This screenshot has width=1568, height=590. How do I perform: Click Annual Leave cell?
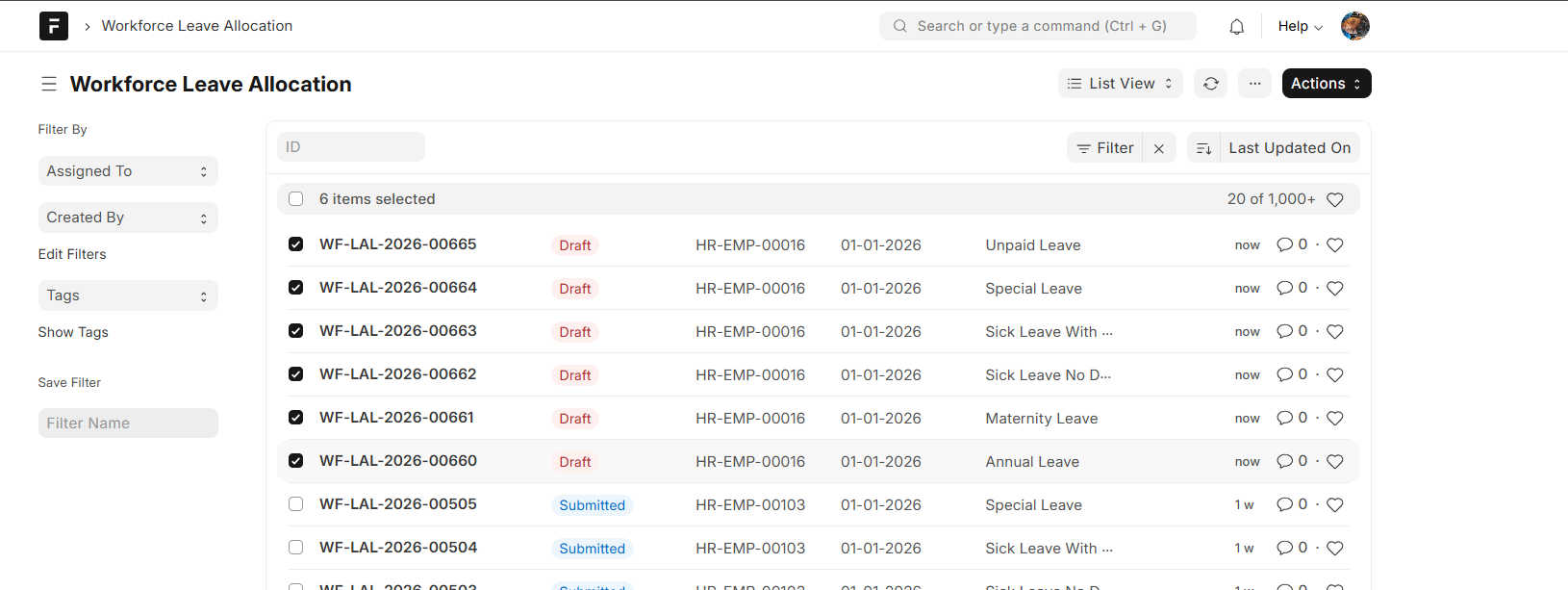(x=1032, y=462)
